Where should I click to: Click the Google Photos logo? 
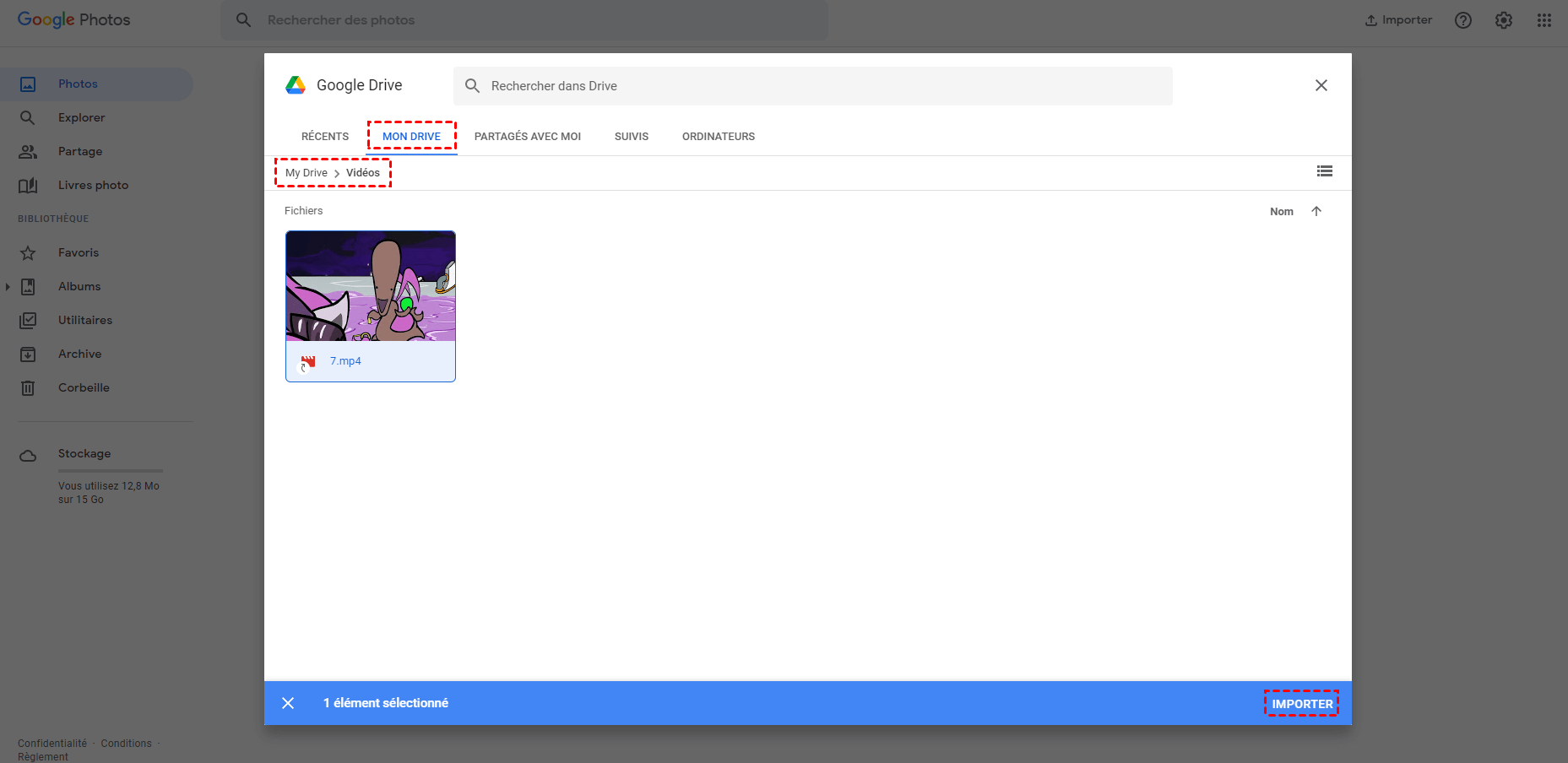coord(74,19)
